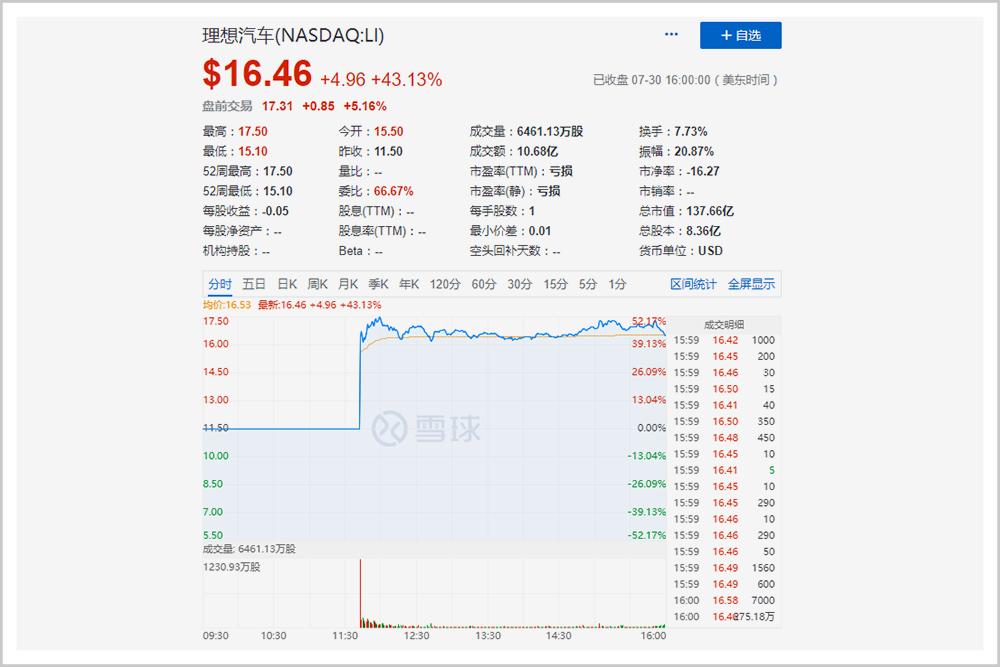Select the 16.50 trade with 350 shares

pyautogui.click(x=724, y=421)
